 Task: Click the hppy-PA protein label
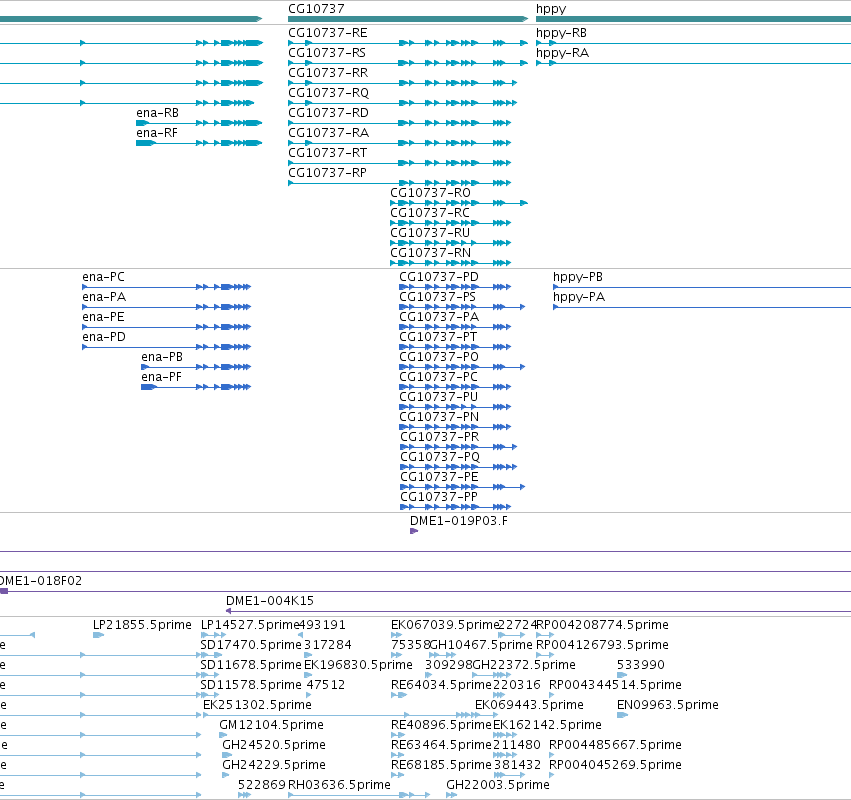579,298
